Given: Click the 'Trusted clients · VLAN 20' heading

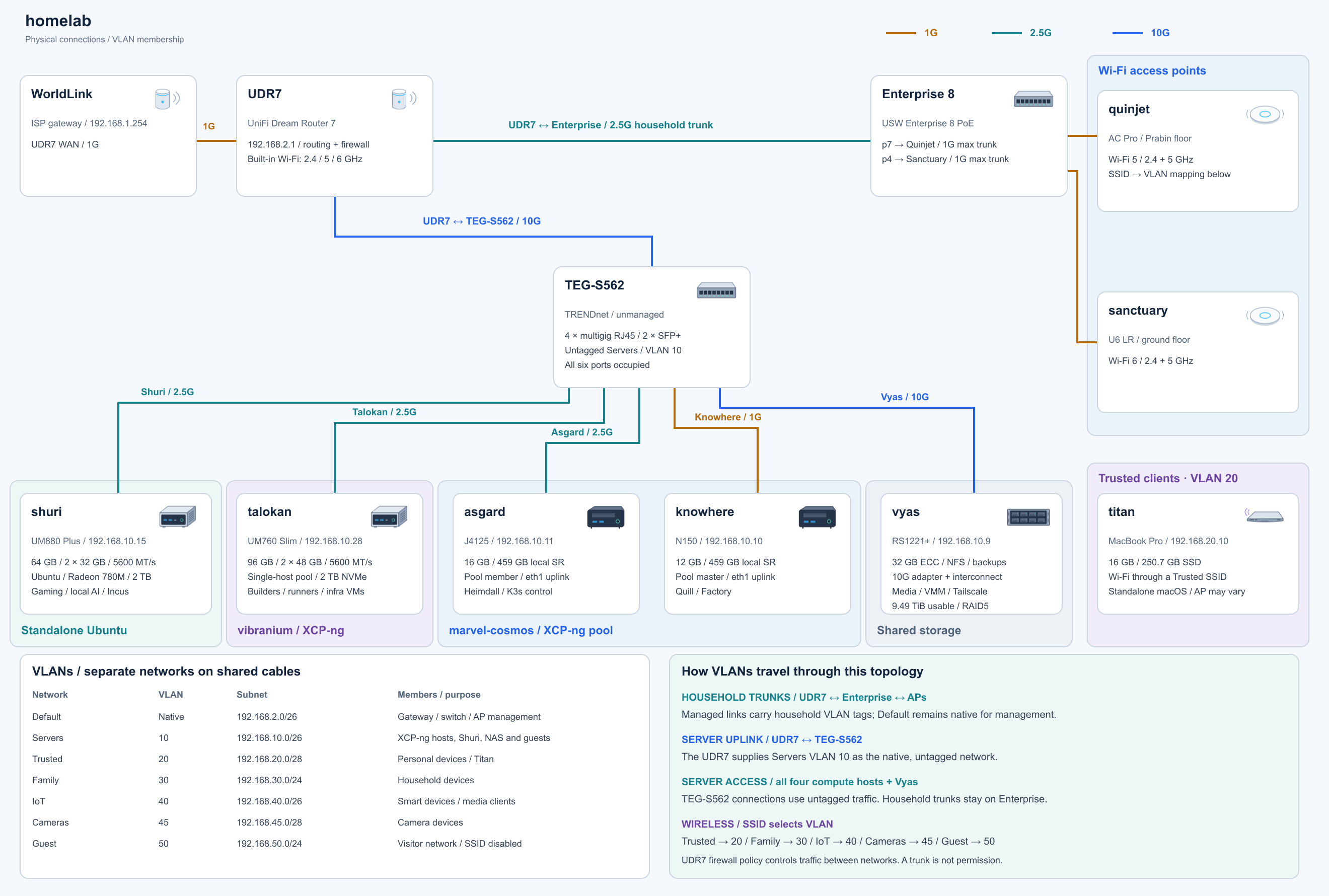Looking at the screenshot, I should (x=1168, y=478).
